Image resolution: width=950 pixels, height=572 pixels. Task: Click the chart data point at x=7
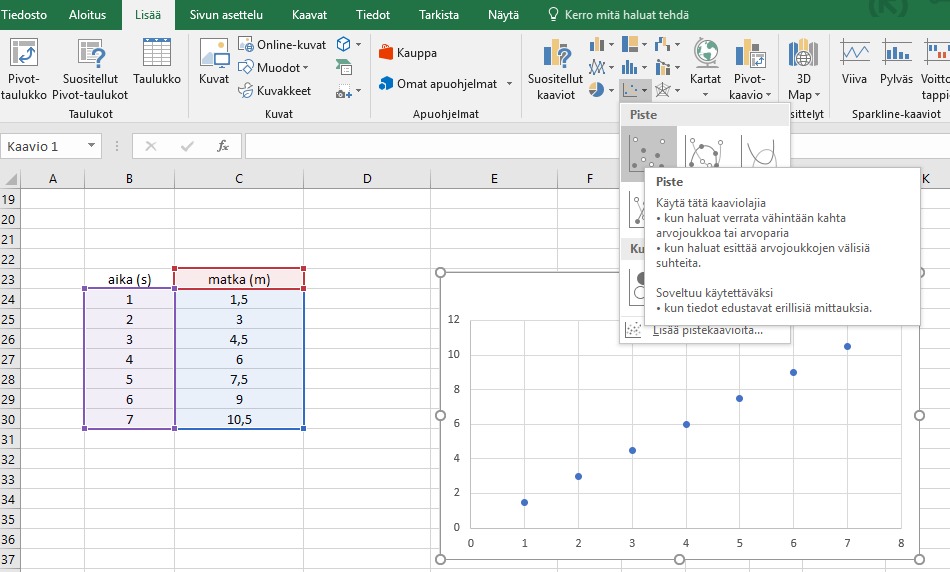pos(847,347)
